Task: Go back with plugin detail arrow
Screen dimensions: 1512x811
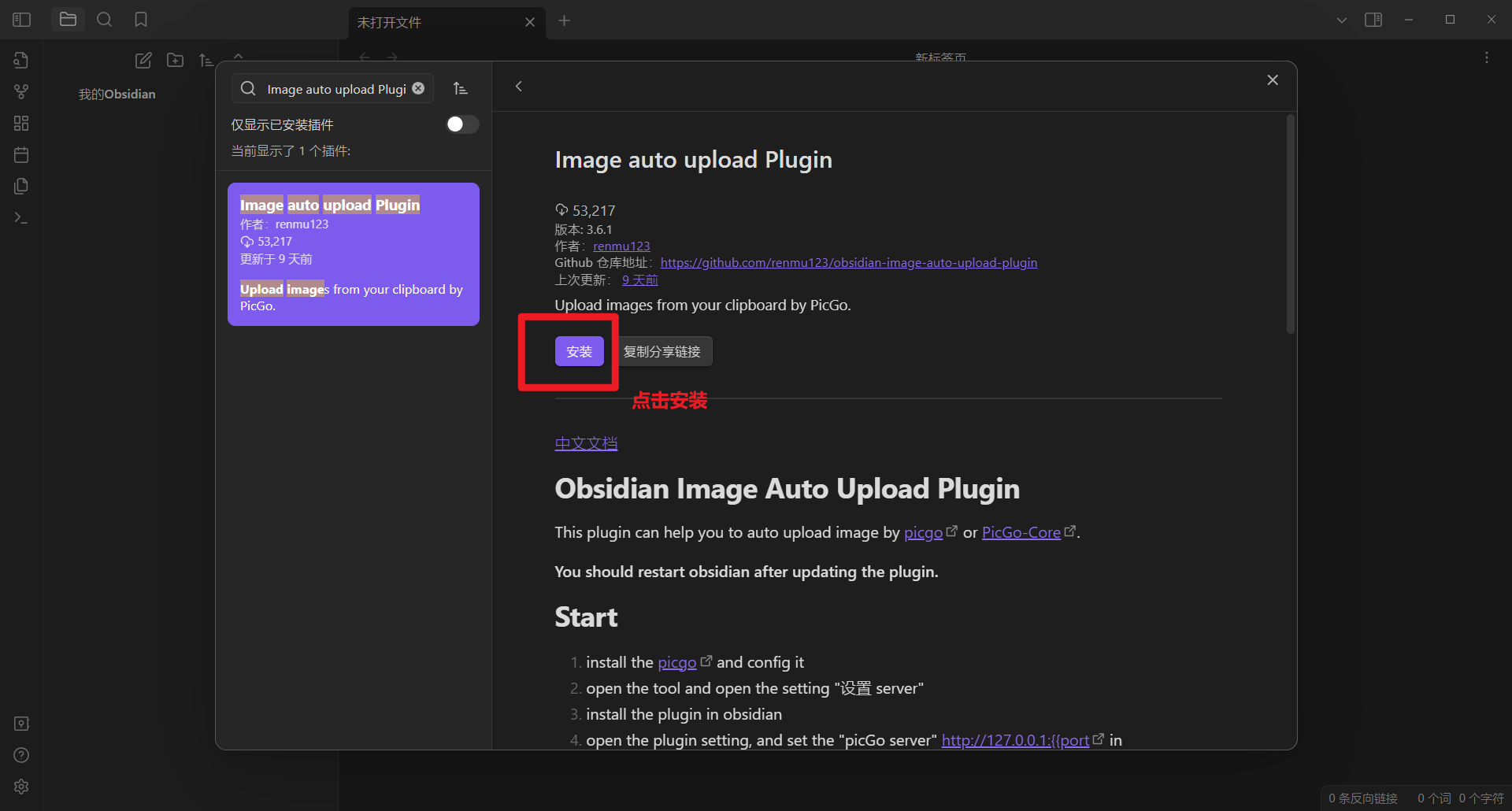Action: point(518,87)
